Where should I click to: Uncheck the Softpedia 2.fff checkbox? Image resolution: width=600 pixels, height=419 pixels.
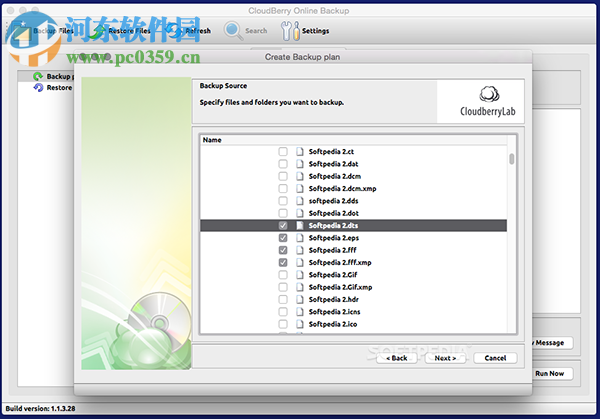pyautogui.click(x=283, y=250)
